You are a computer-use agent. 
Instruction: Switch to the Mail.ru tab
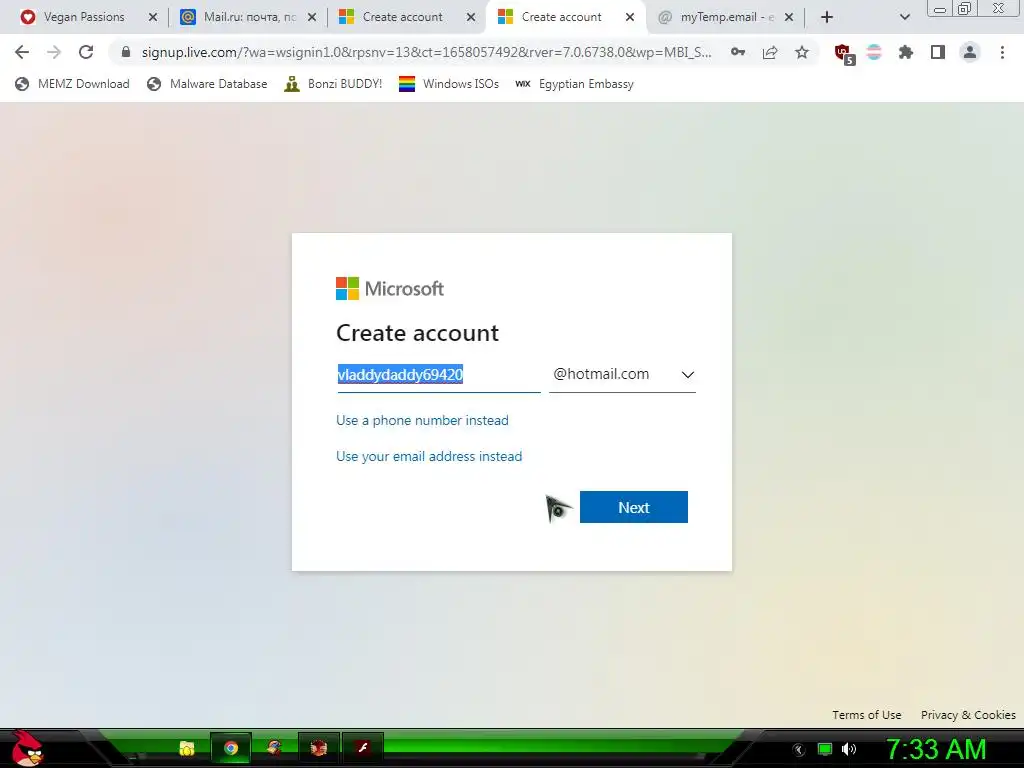[249, 17]
